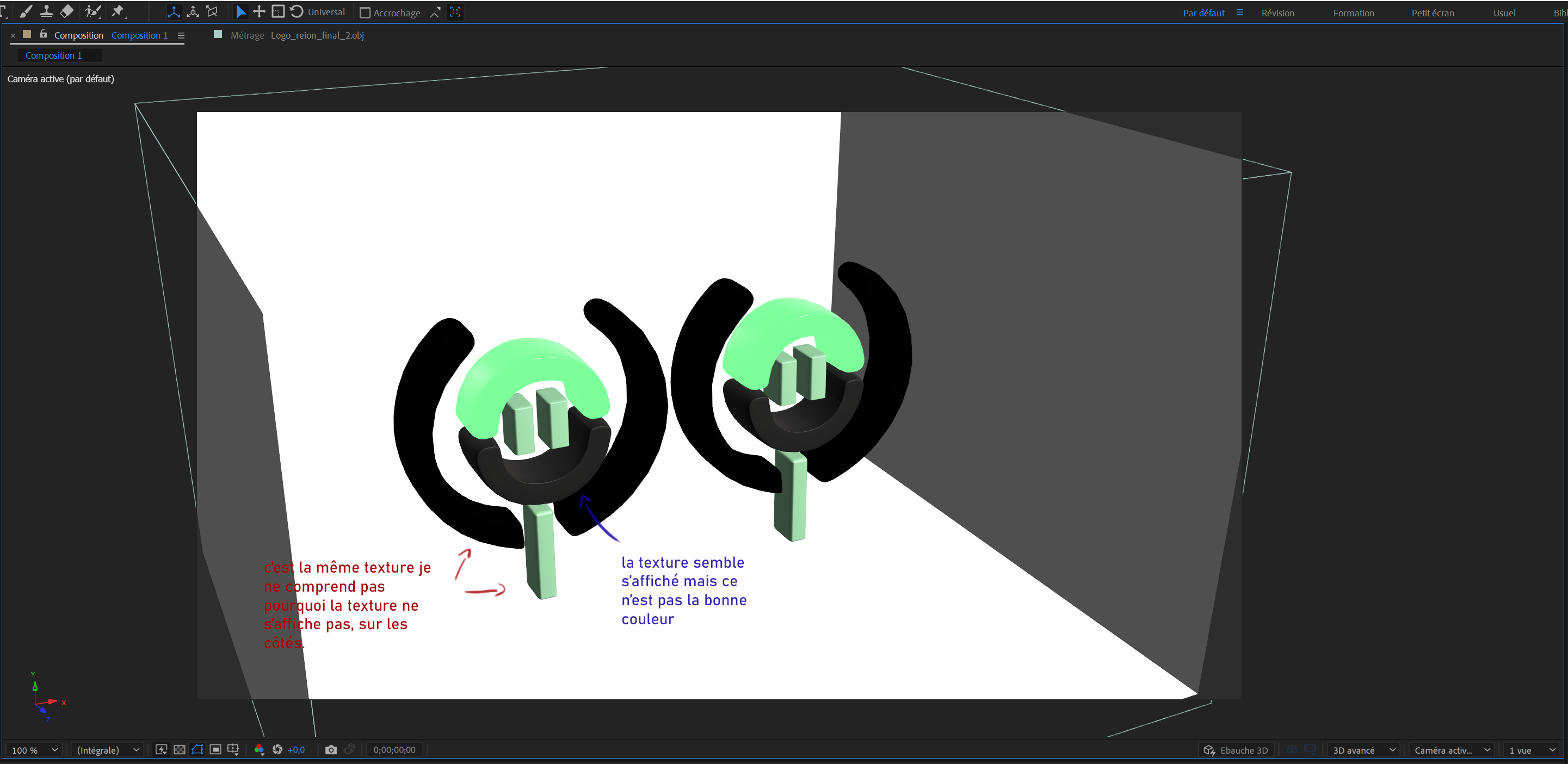Switch to view axis mode
Screen dimensions: 1568x764
click(212, 11)
